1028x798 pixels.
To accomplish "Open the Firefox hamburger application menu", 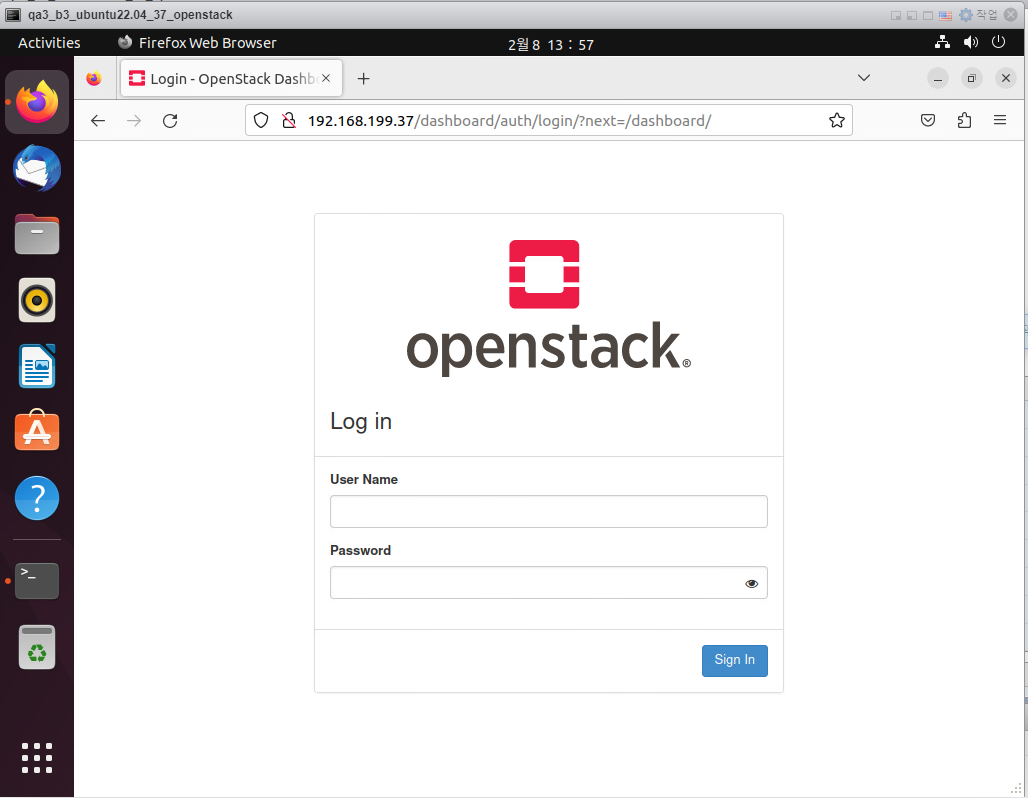I will coord(1000,121).
